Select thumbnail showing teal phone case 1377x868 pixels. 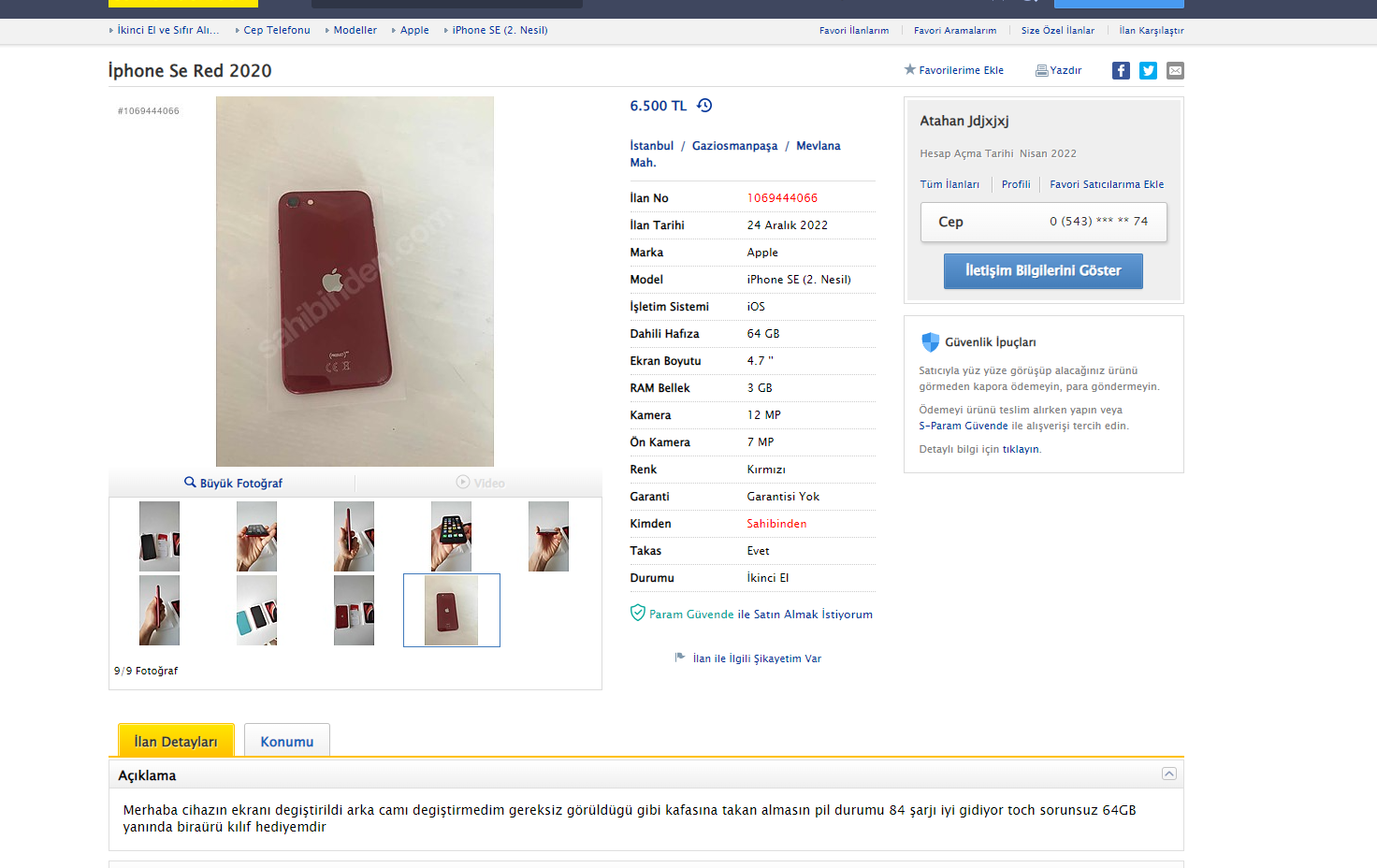tap(256, 610)
